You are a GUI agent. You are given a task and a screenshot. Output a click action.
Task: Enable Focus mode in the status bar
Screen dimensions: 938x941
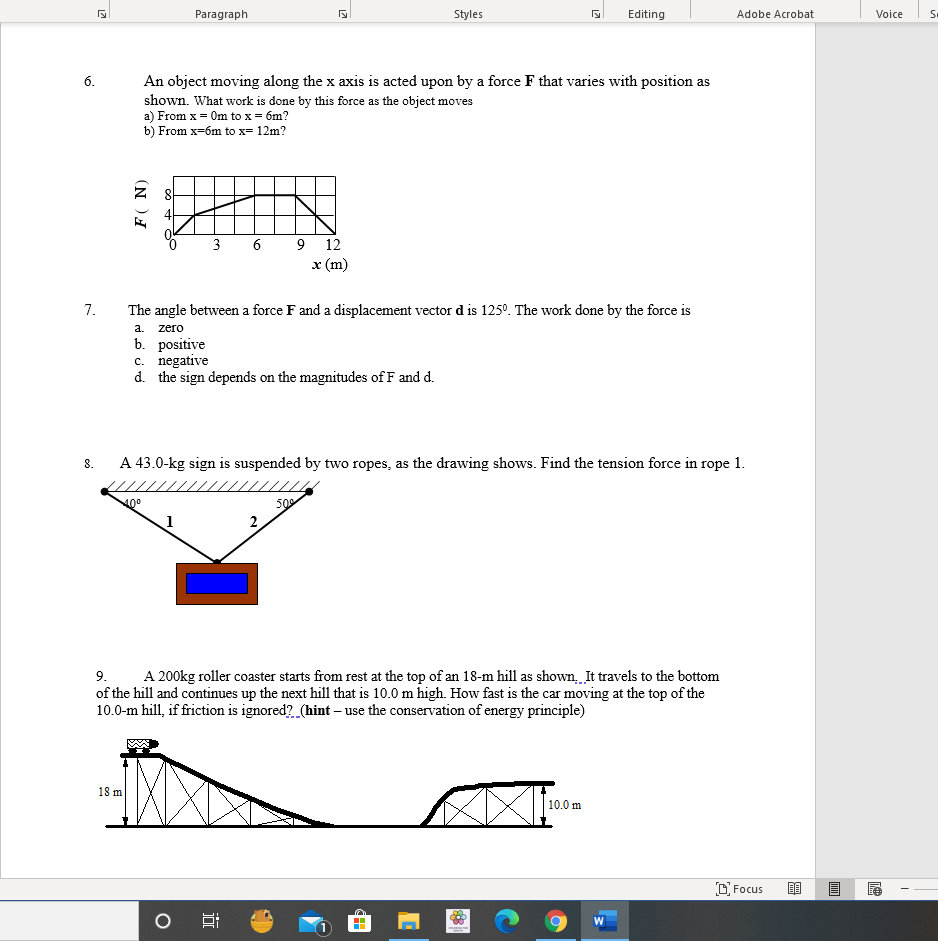pyautogui.click(x=739, y=888)
